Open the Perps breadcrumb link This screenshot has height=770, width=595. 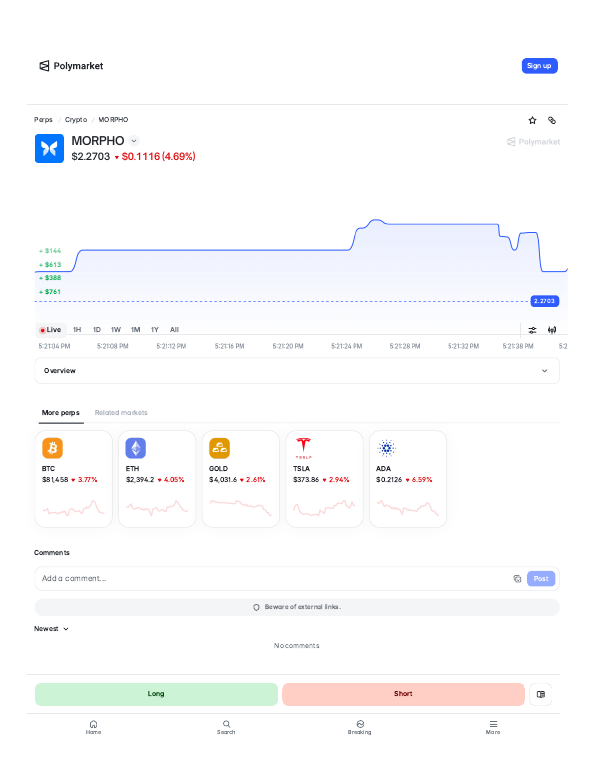click(43, 120)
